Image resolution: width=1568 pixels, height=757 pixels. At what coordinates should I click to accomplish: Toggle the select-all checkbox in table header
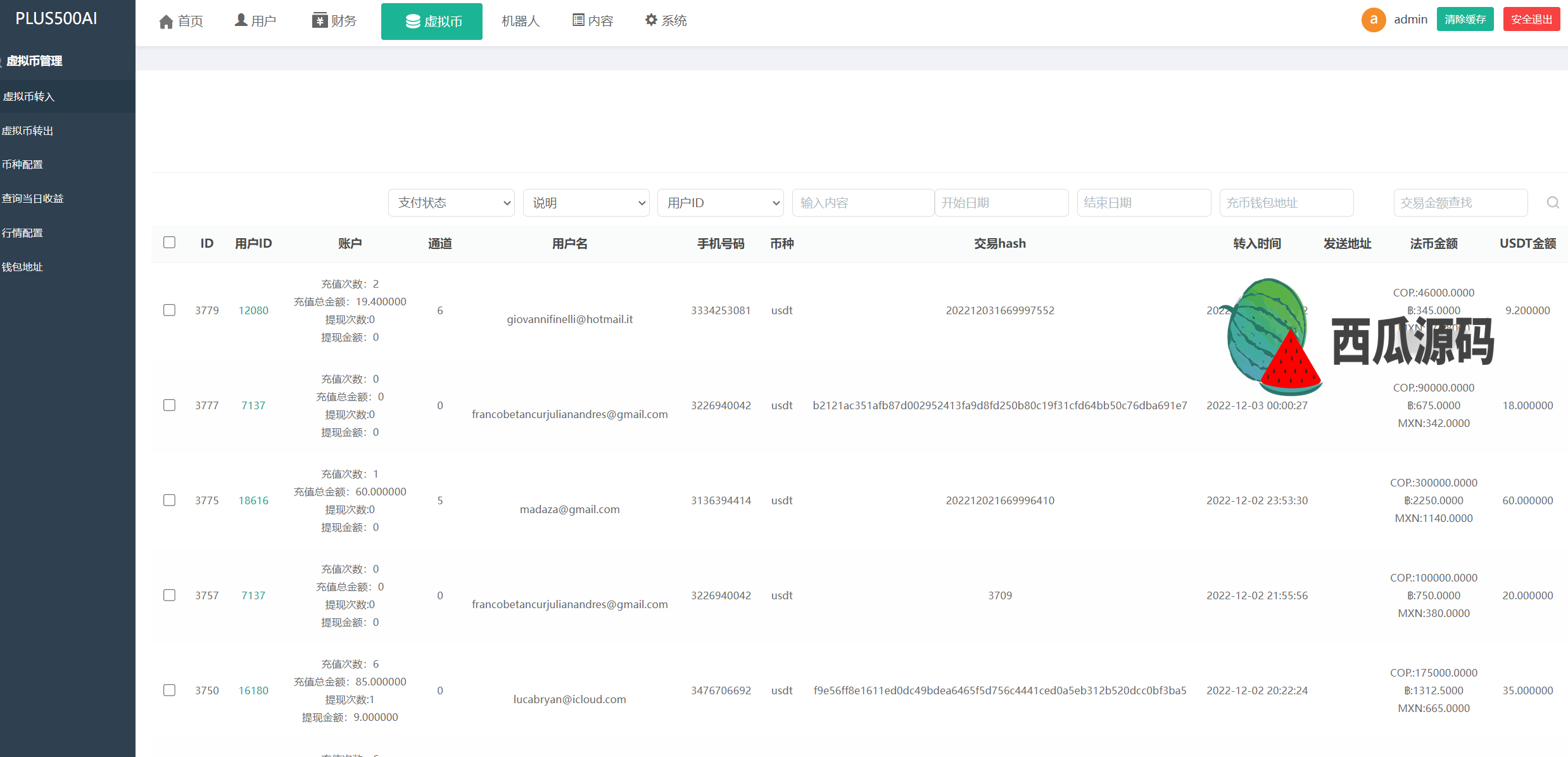point(169,243)
